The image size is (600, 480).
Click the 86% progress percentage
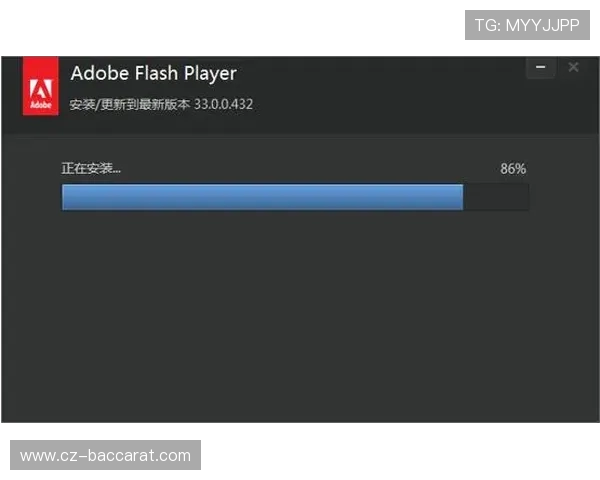(x=513, y=169)
